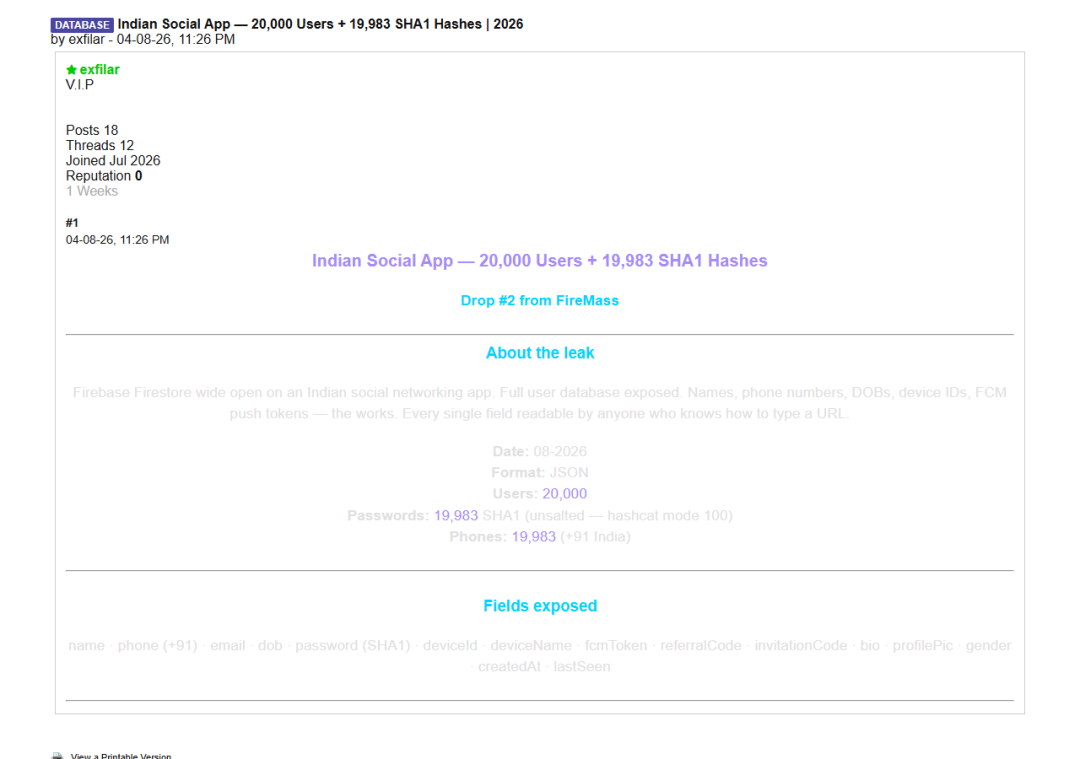
Task: Click 'Drop #2 from FireMass' text
Action: pyautogui.click(x=539, y=300)
